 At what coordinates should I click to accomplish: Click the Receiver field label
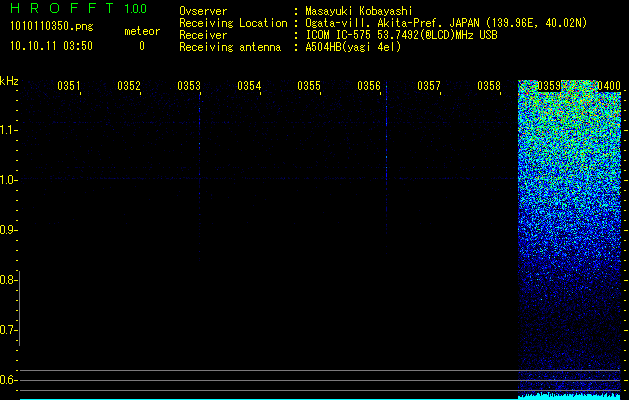point(203,35)
